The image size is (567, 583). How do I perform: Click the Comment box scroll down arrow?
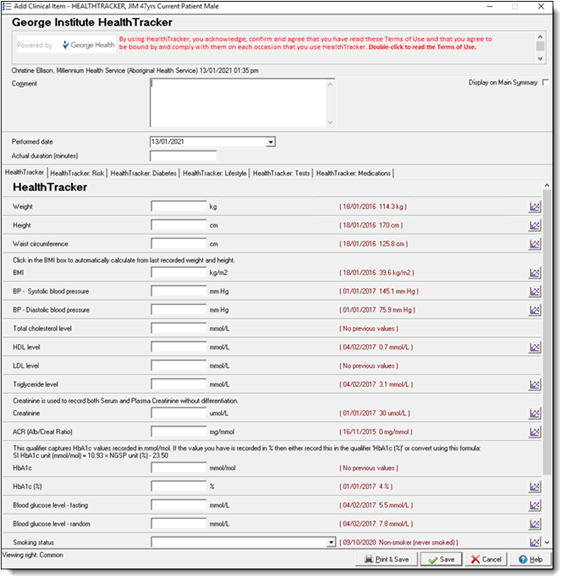(x=330, y=123)
